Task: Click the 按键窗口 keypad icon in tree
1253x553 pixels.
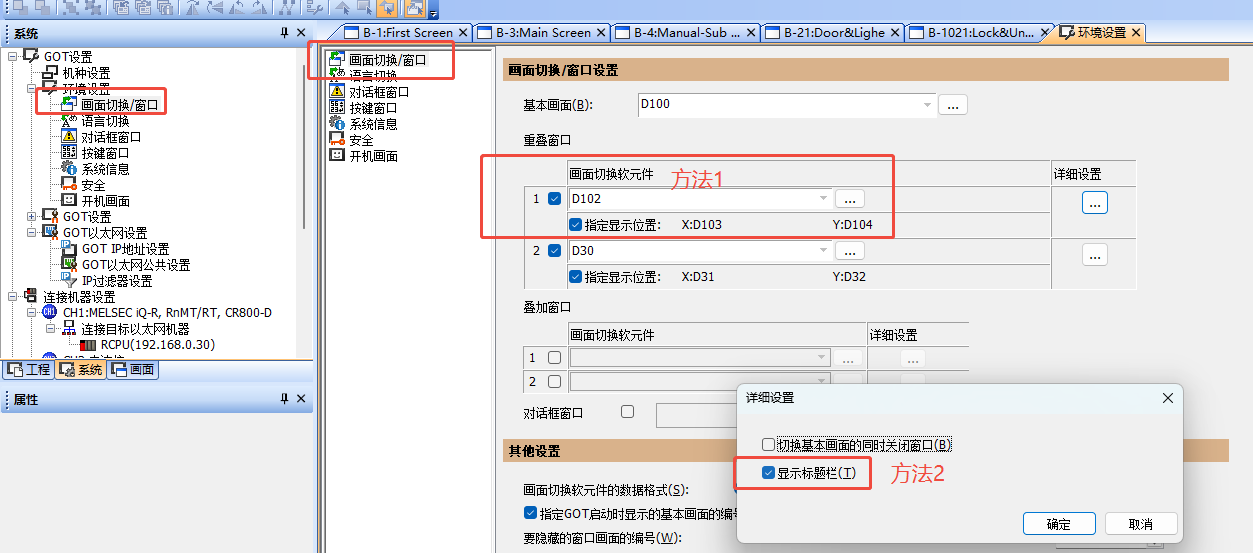Action: click(x=69, y=153)
